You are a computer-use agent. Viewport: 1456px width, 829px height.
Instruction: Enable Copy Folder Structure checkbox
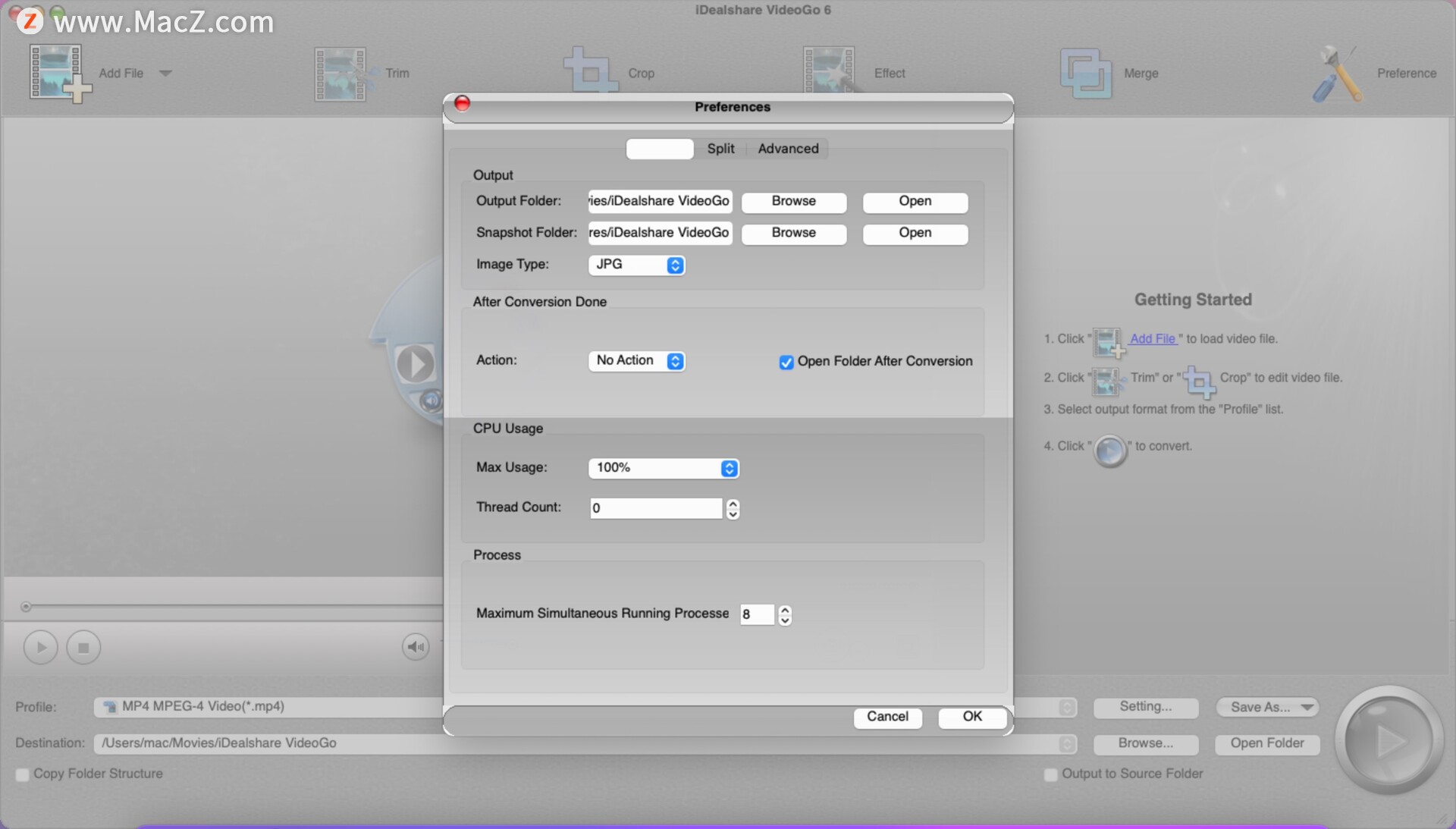click(22, 773)
